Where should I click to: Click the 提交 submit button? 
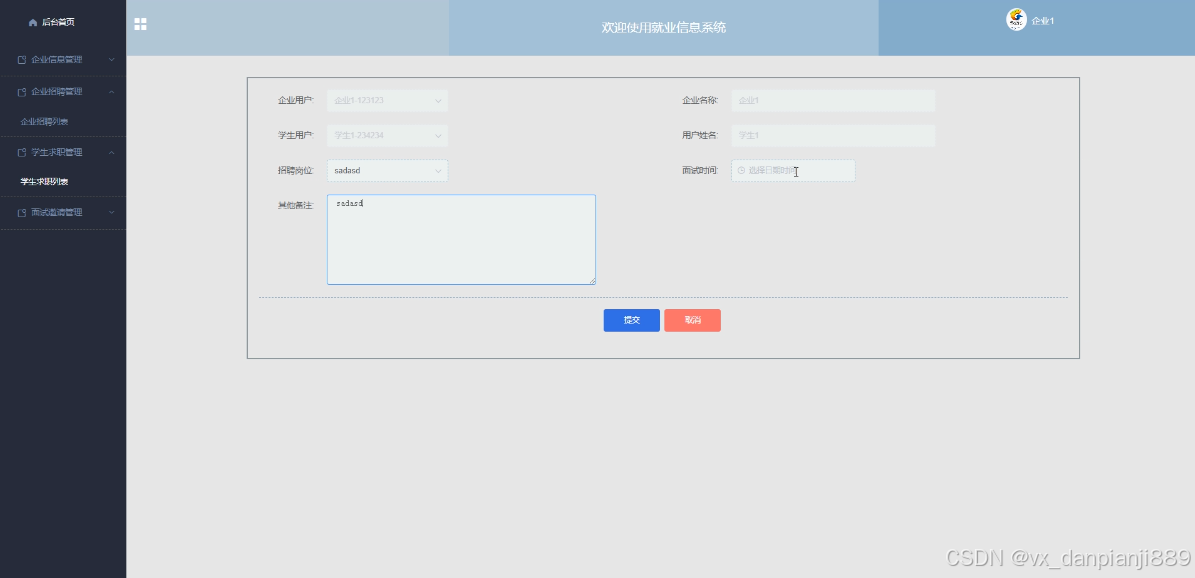point(631,320)
